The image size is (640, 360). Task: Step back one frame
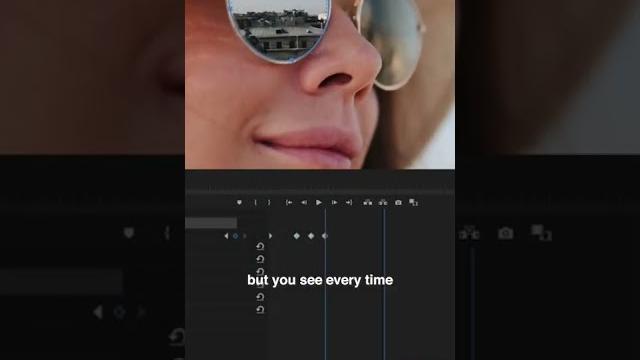point(304,202)
